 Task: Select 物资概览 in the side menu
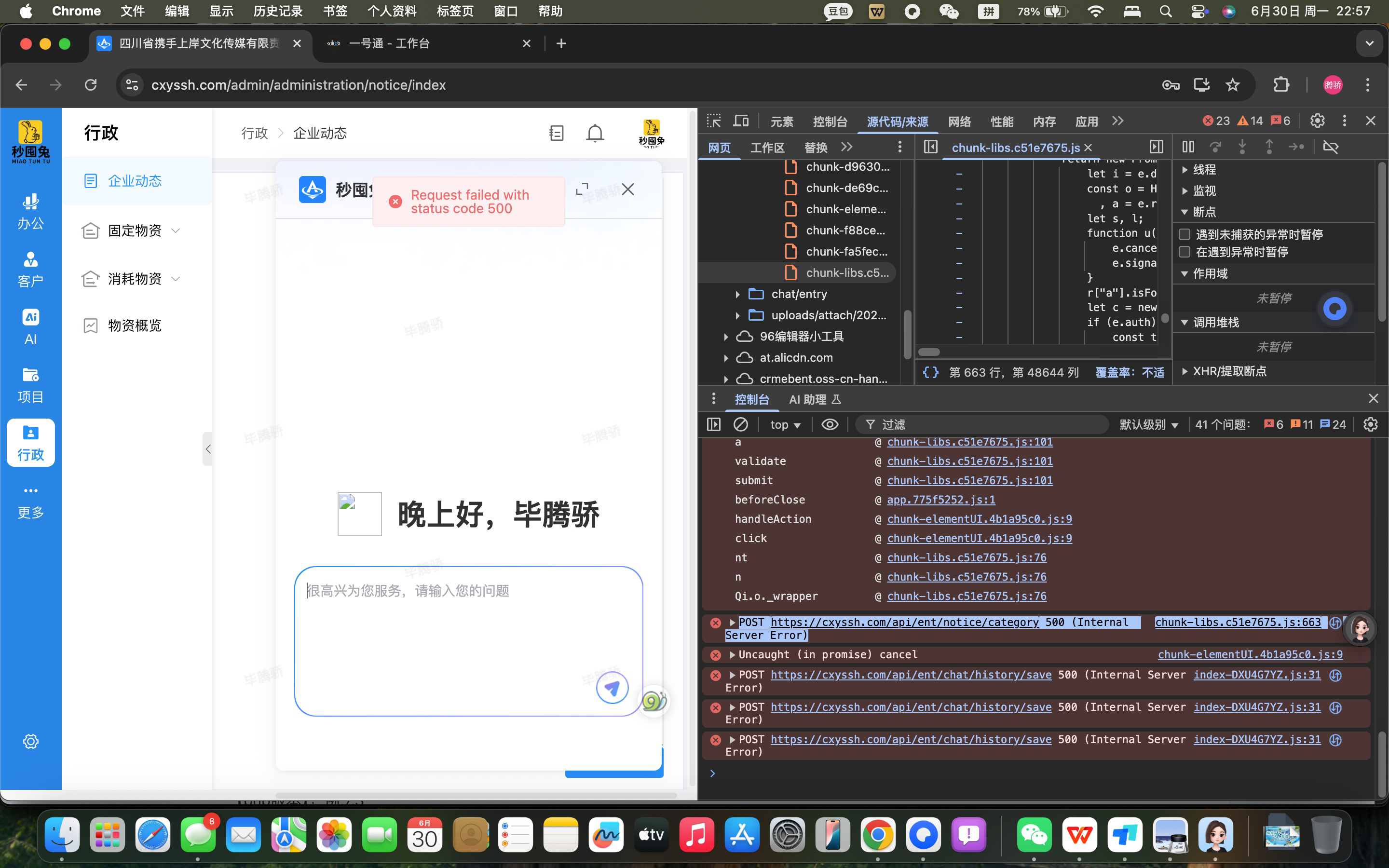click(x=137, y=325)
